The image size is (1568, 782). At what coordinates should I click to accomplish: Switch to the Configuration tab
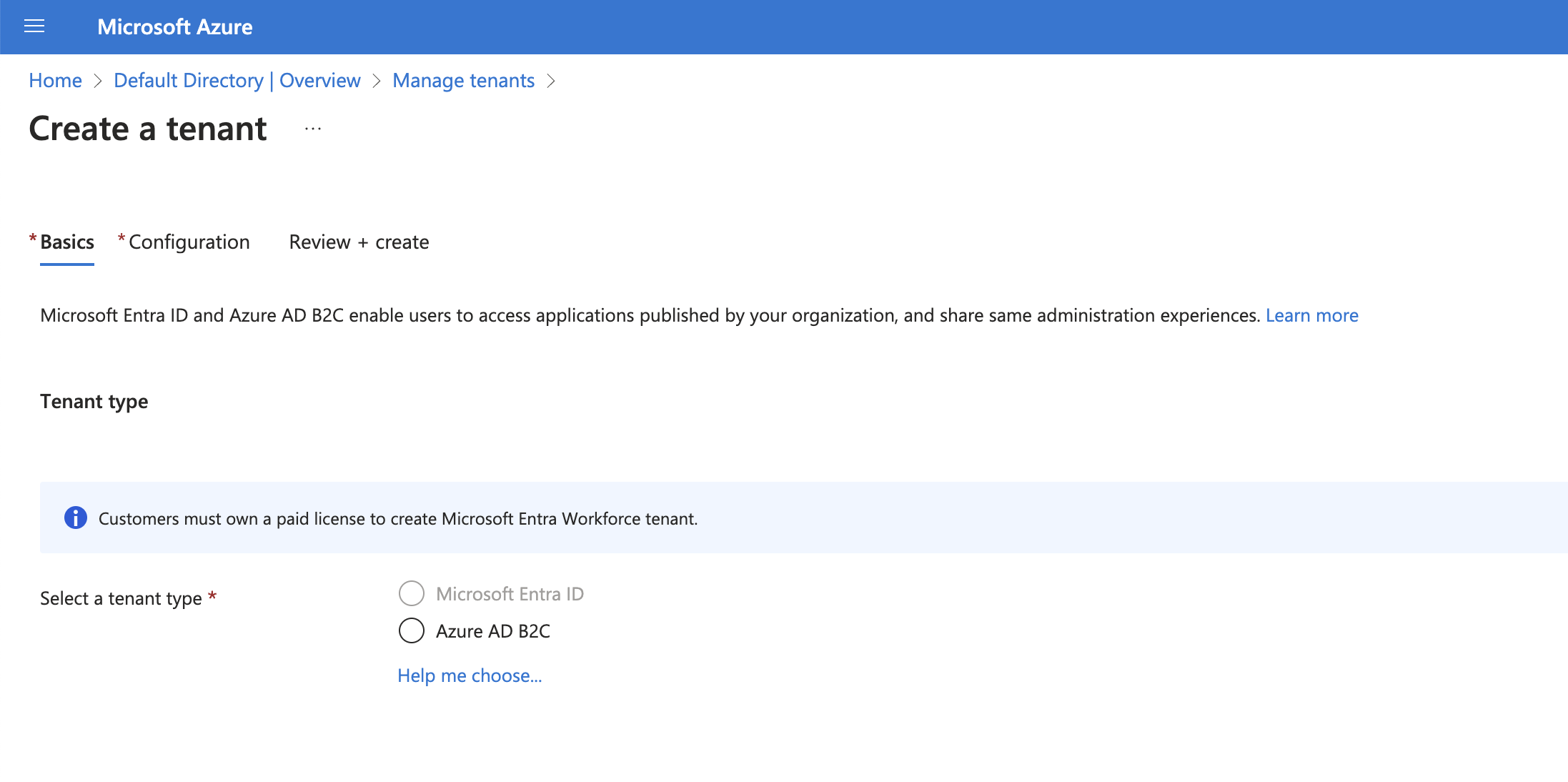click(189, 242)
